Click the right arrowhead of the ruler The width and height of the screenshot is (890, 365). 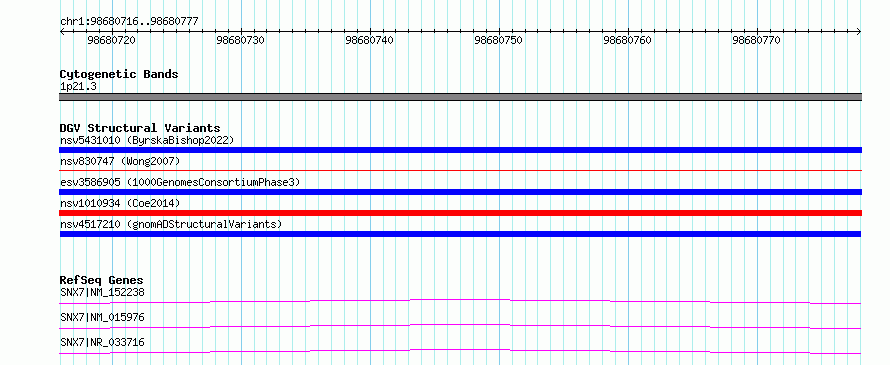(859, 32)
